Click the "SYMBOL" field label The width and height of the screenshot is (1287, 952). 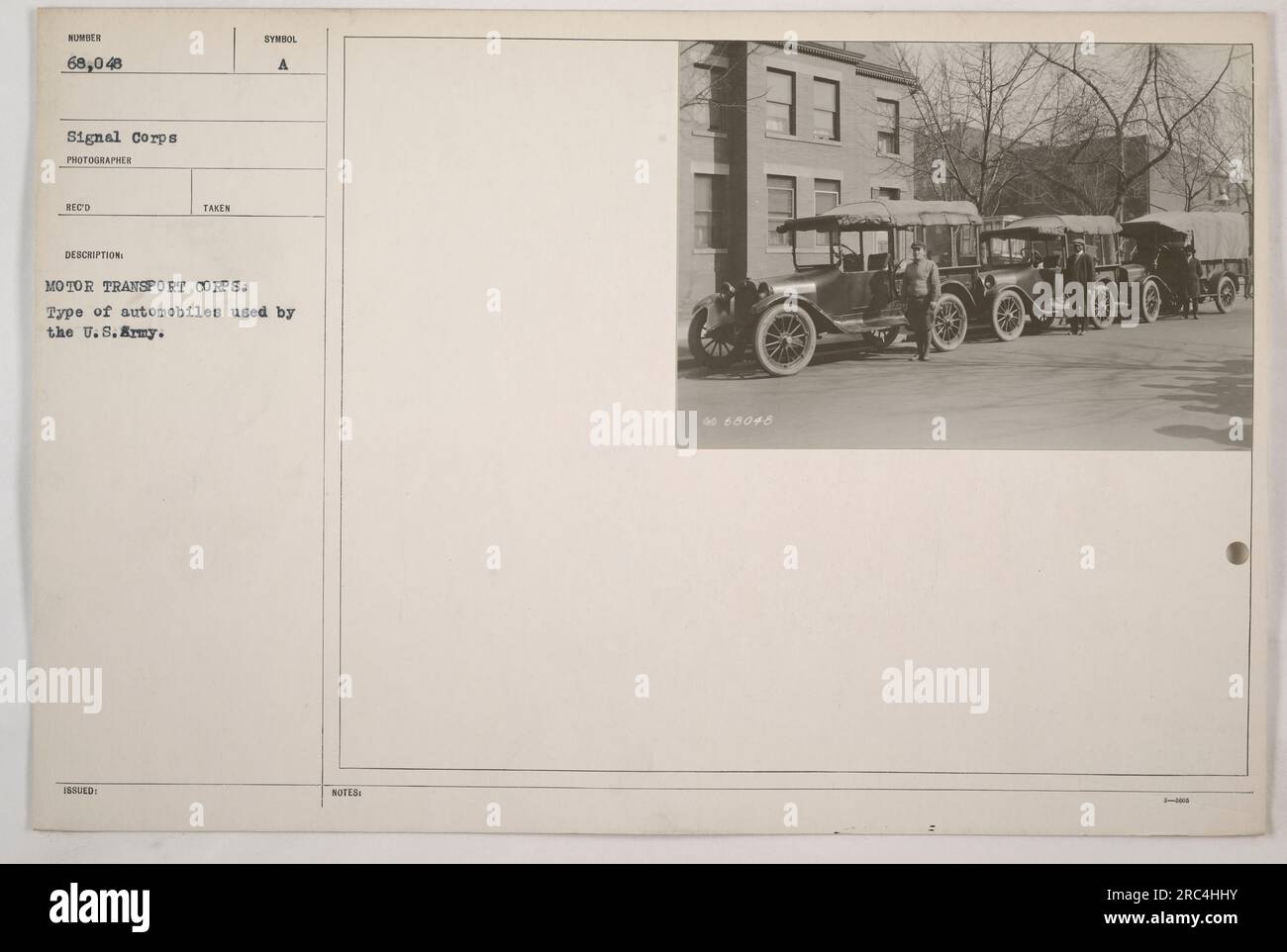tap(280, 39)
